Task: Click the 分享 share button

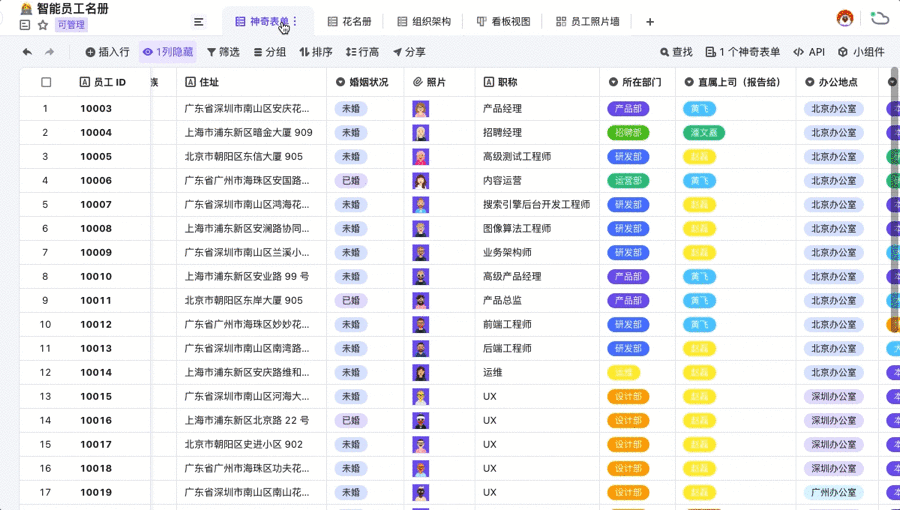Action: pos(409,52)
